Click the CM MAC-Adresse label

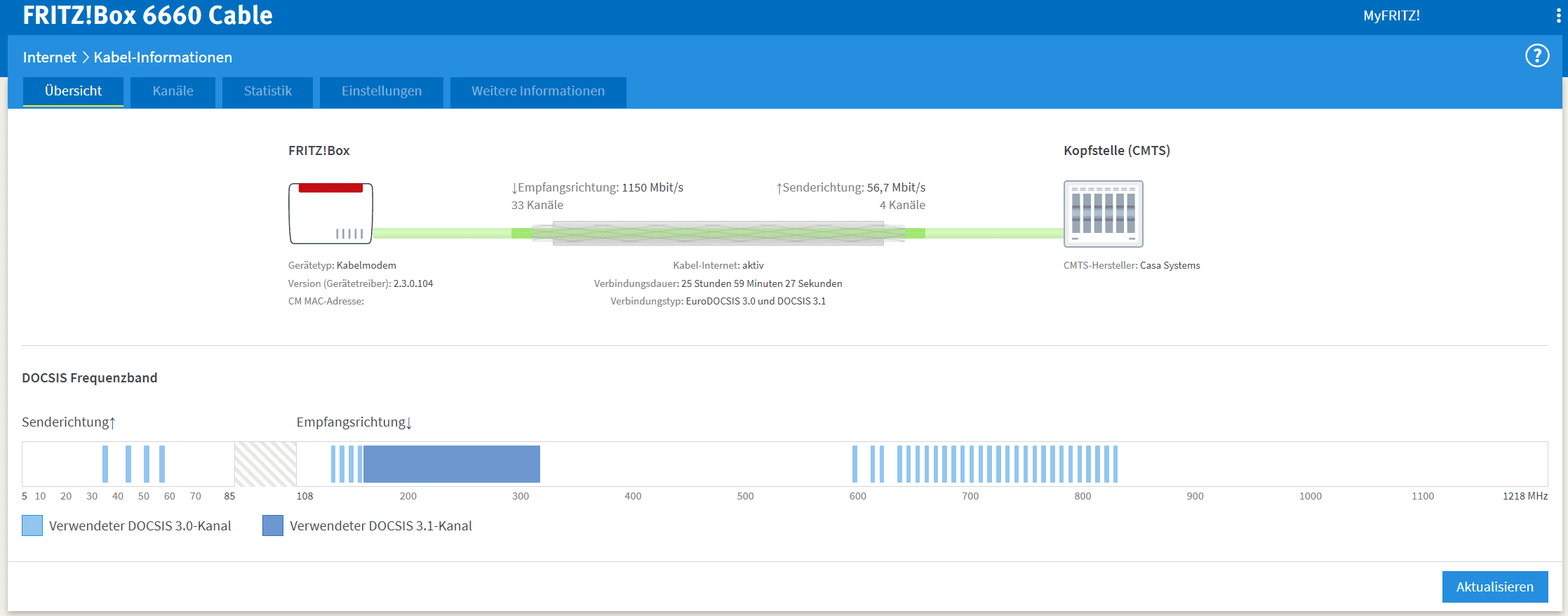tap(326, 301)
